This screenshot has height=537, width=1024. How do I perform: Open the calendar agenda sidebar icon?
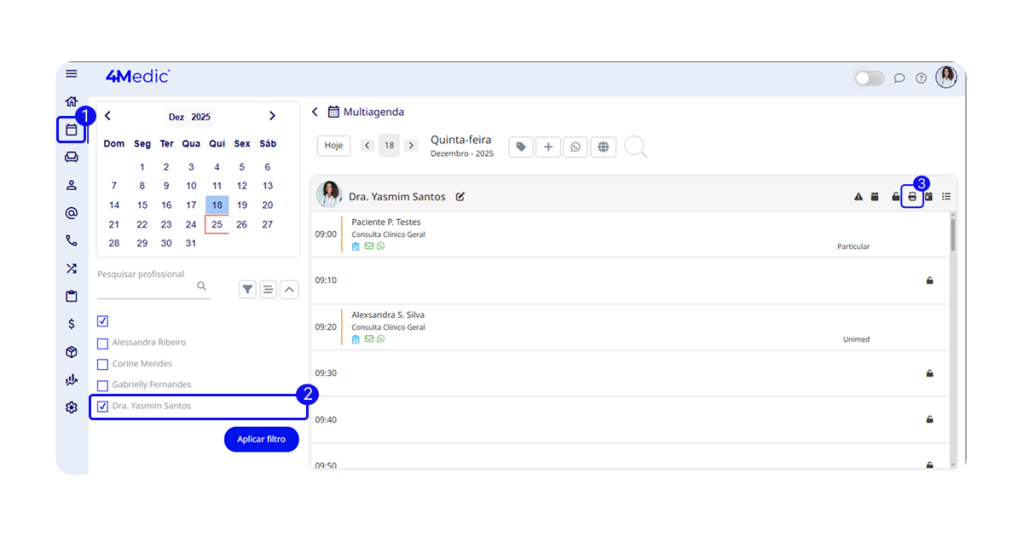coord(71,130)
